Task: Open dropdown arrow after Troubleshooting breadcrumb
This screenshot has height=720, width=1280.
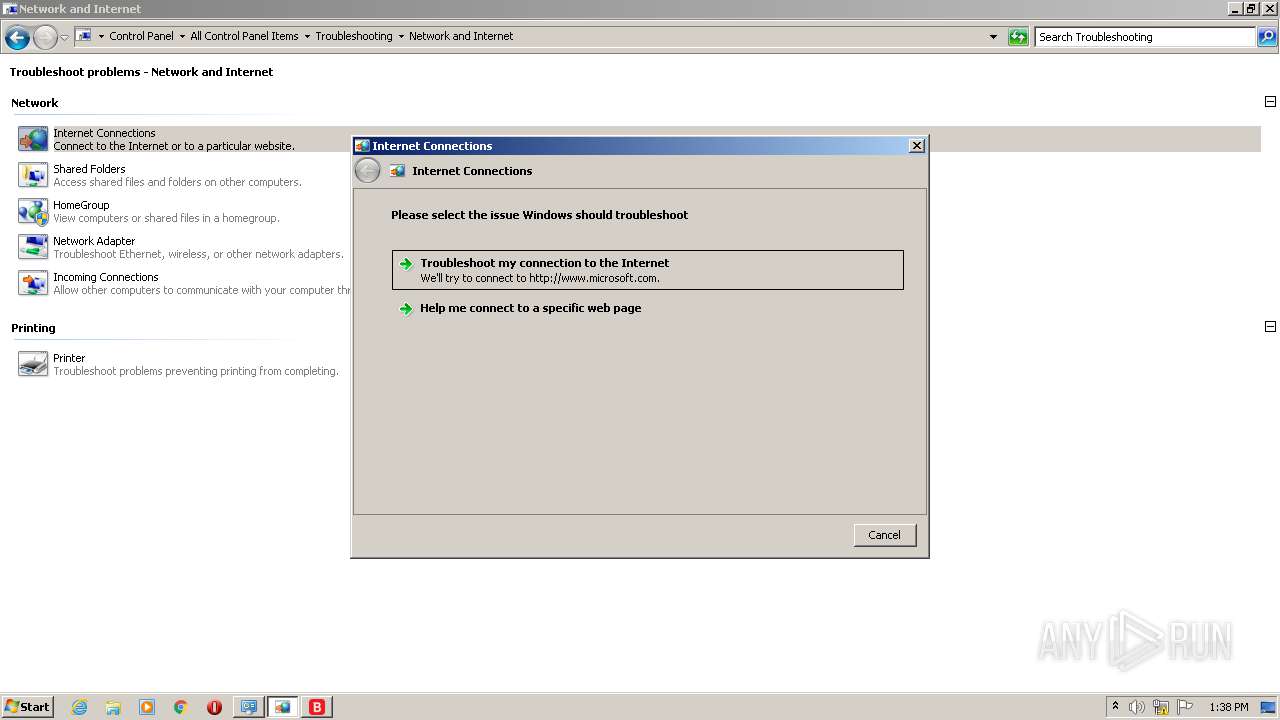Action: (401, 36)
